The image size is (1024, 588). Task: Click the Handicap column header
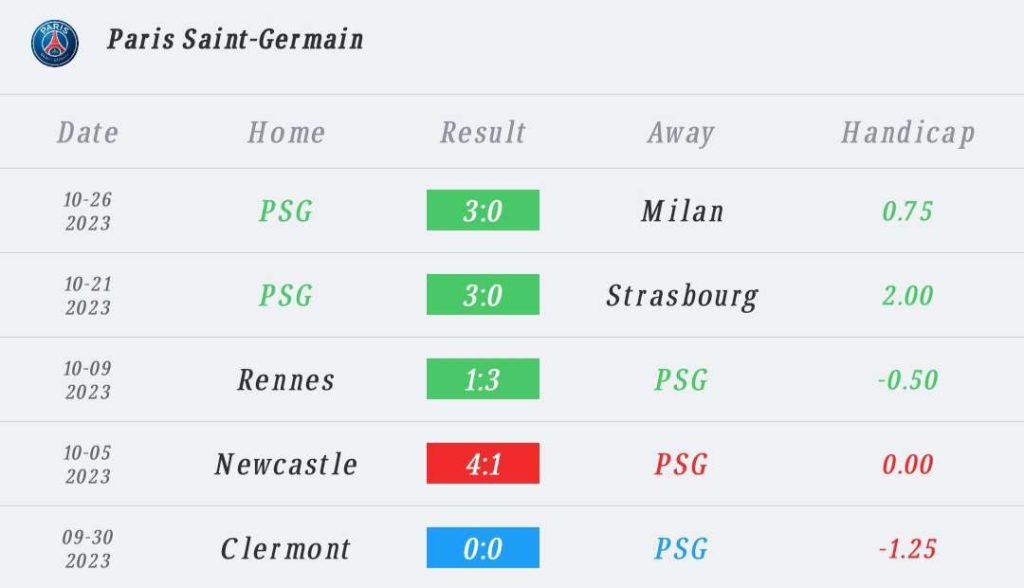(x=908, y=133)
